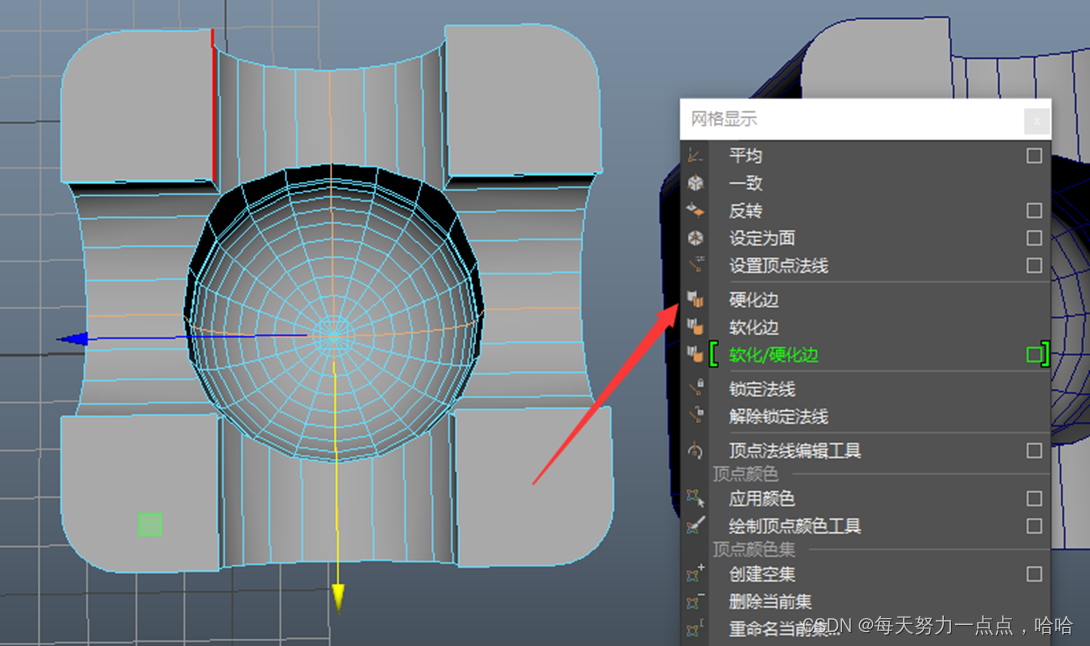Click the 反转 (Reverse) normals icon
This screenshot has width=1090, height=646.
point(696,211)
